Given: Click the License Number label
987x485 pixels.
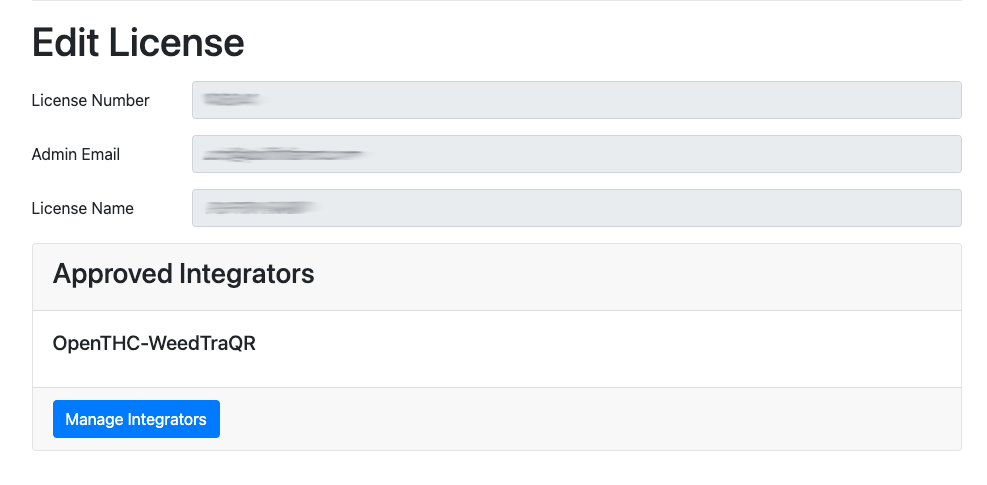Looking at the screenshot, I should point(91,100).
